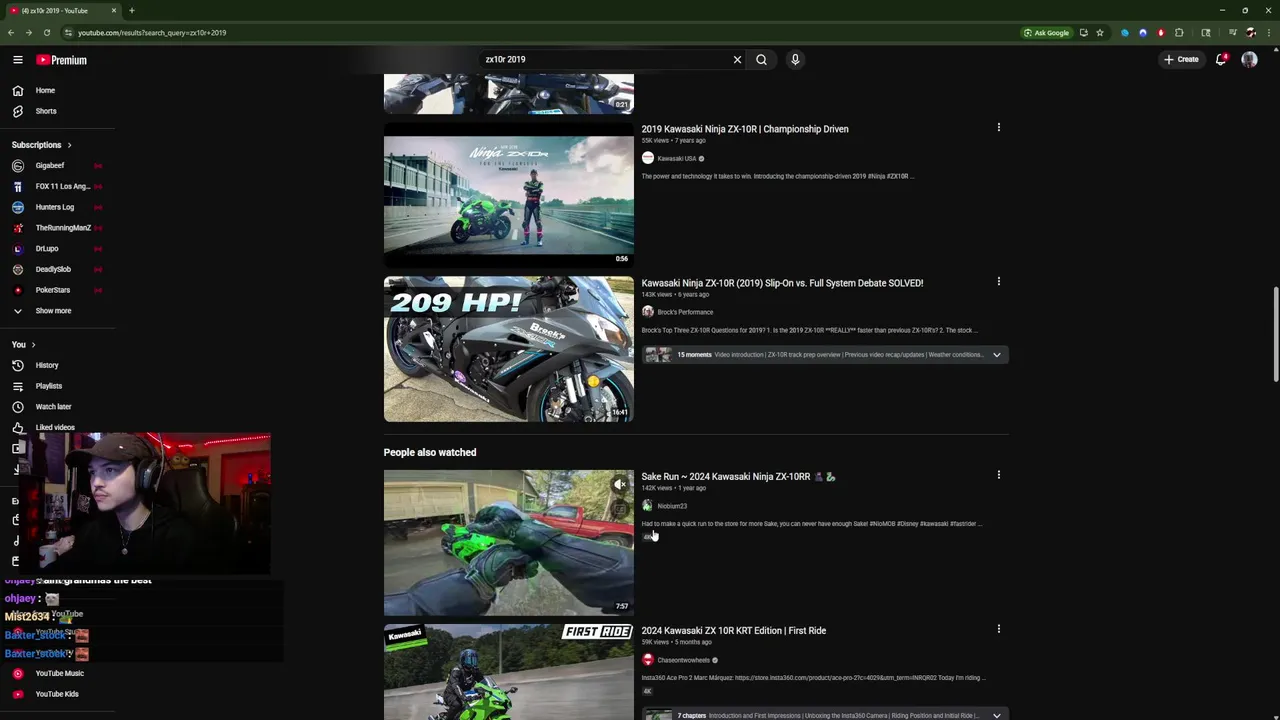Viewport: 1280px width, 720px height.
Task: Open the YouTube hamburger guide menu
Action: point(17,60)
